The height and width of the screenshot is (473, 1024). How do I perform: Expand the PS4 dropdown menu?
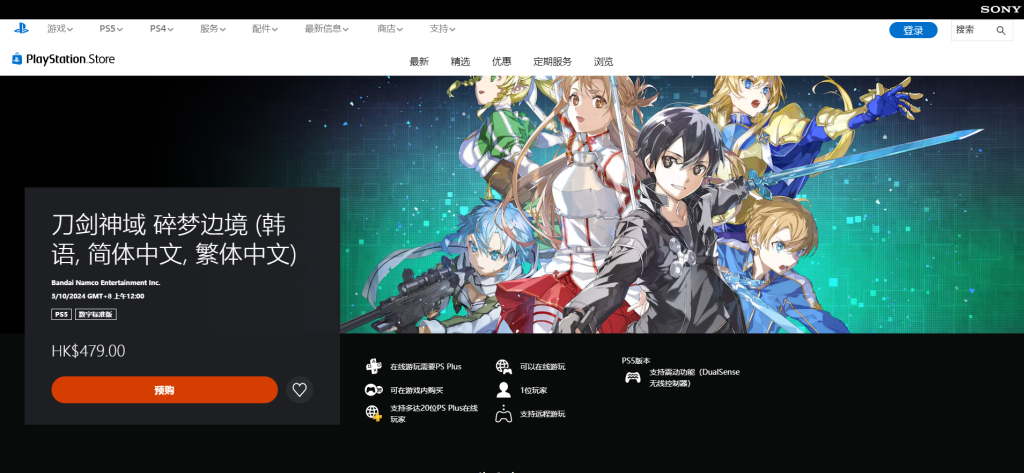[161, 29]
